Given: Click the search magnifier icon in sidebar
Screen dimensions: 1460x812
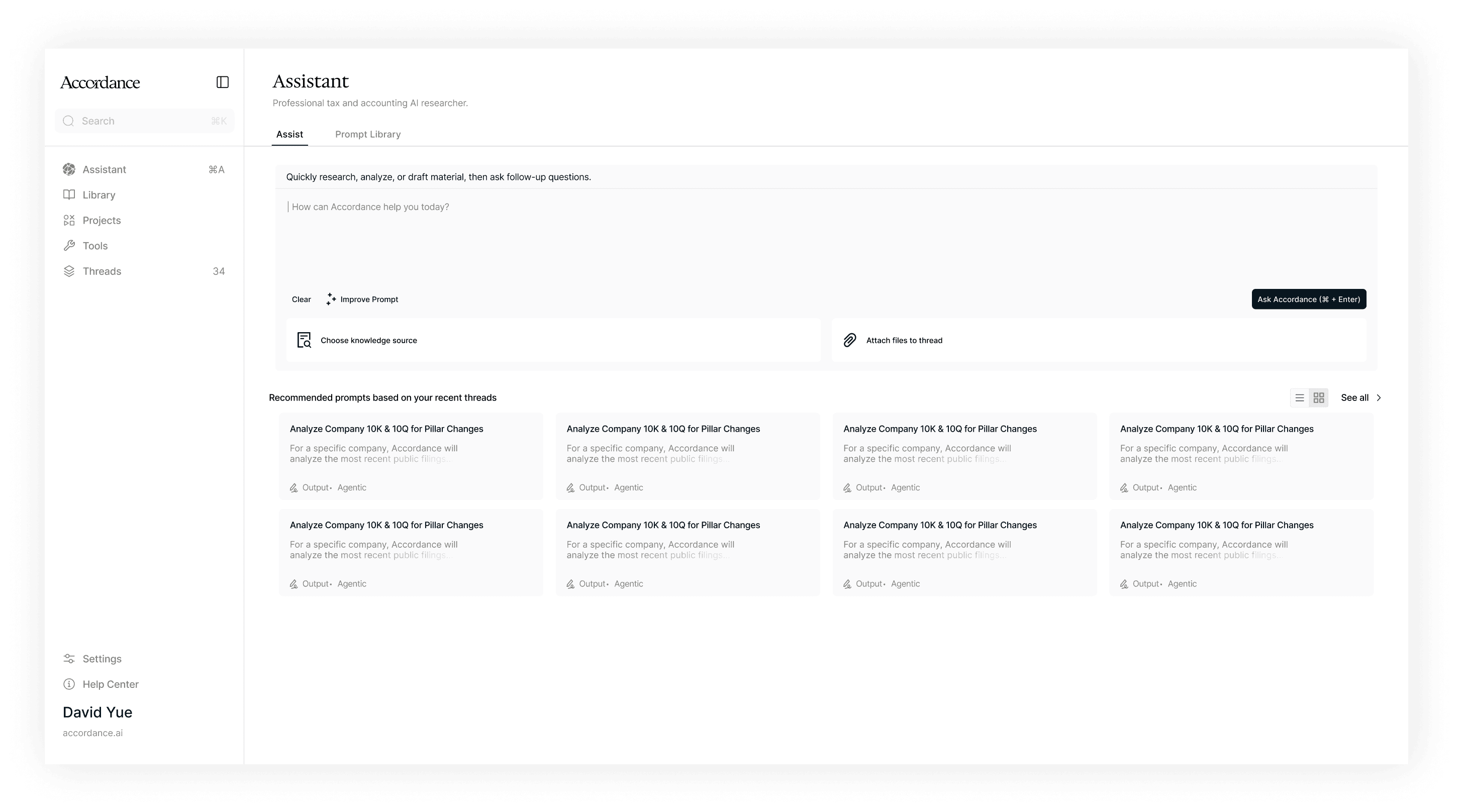Looking at the screenshot, I should pos(68,121).
